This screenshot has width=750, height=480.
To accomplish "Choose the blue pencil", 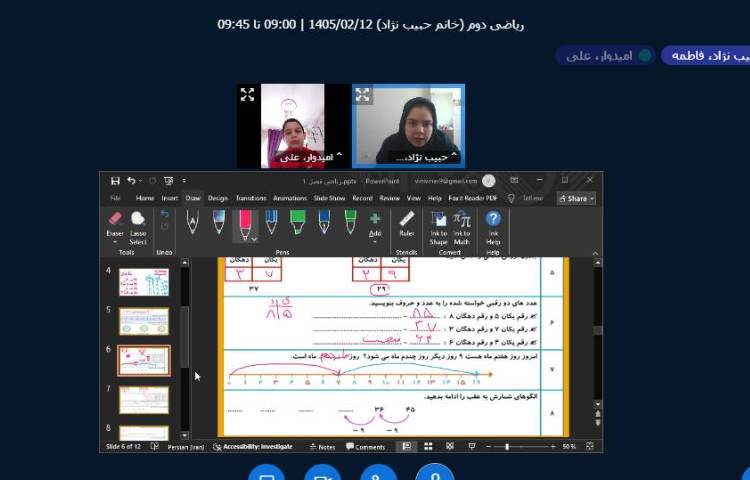I will click(271, 222).
